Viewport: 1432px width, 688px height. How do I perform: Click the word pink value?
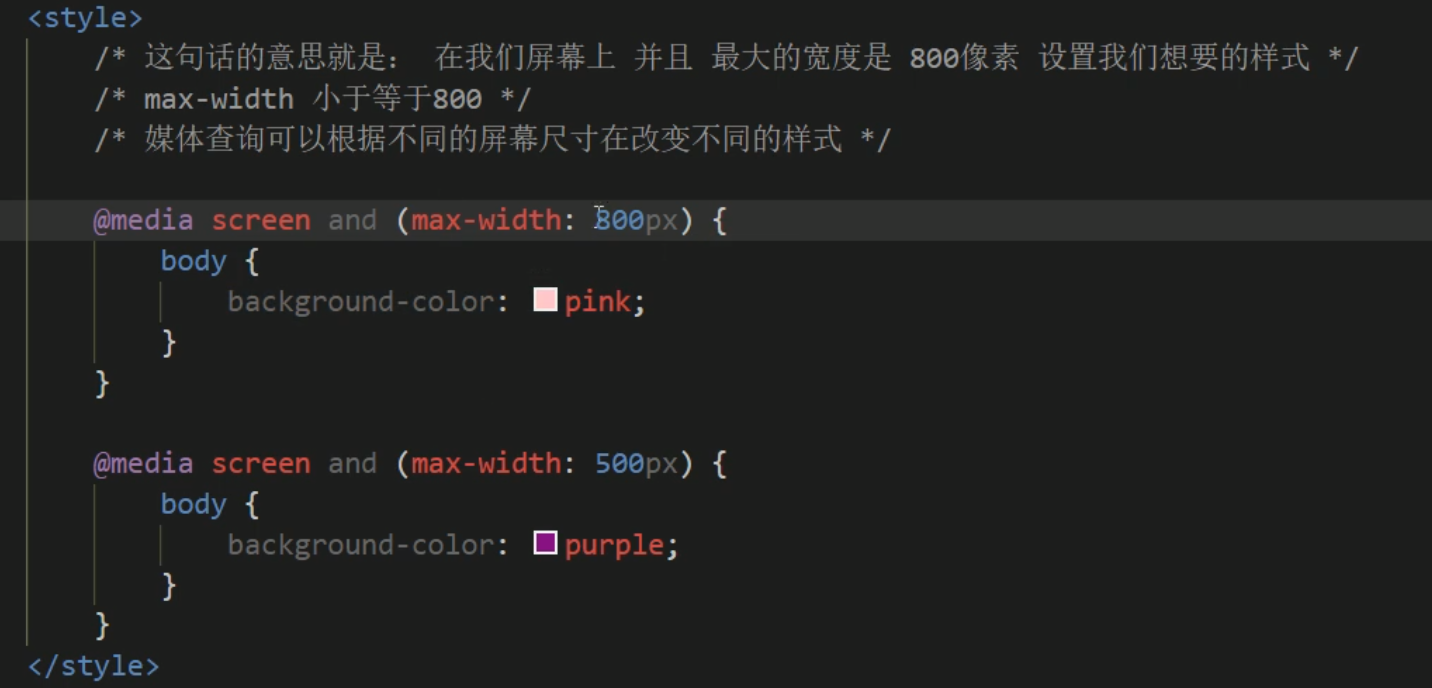click(x=597, y=302)
